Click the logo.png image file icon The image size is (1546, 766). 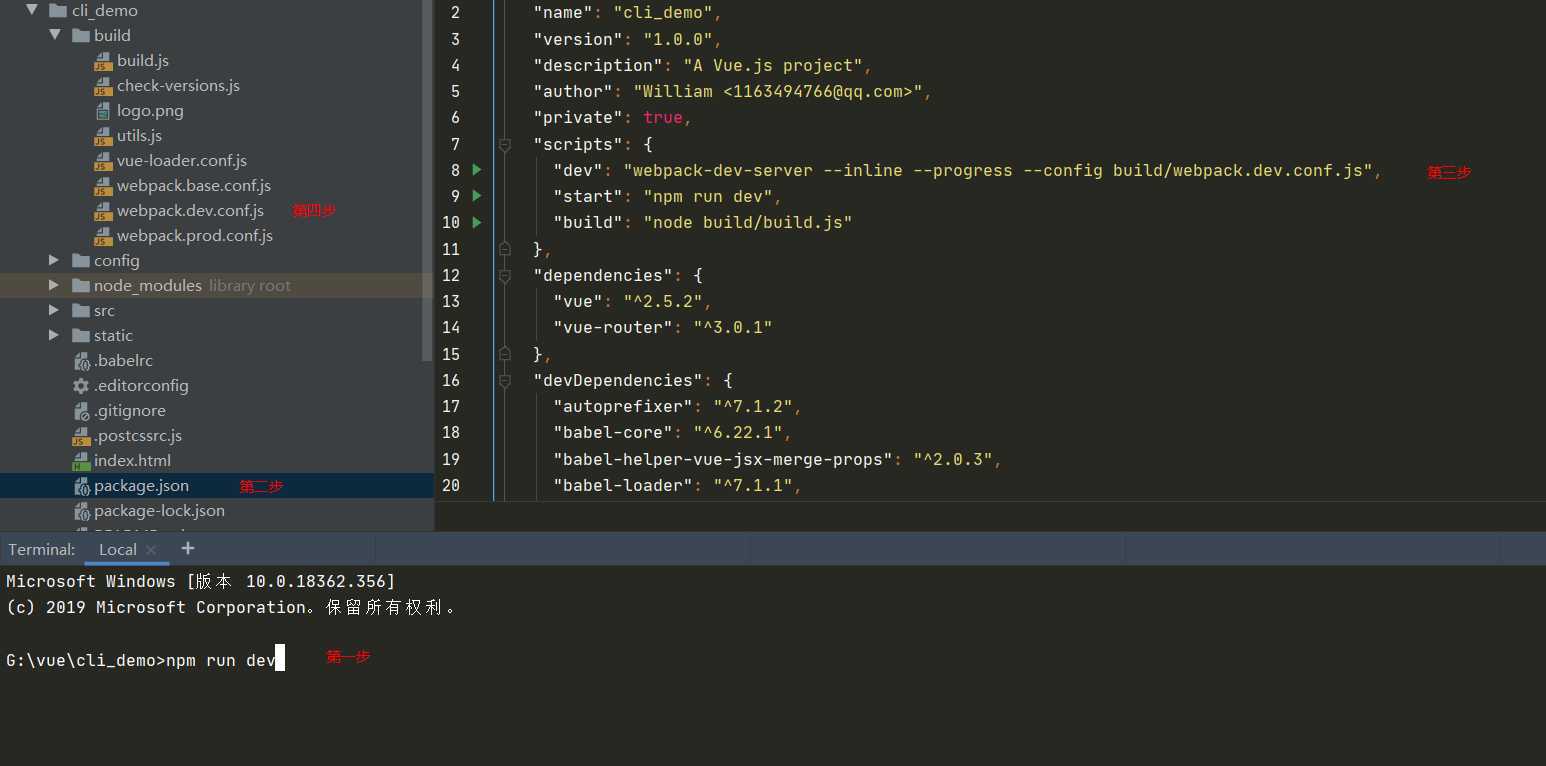coord(103,111)
